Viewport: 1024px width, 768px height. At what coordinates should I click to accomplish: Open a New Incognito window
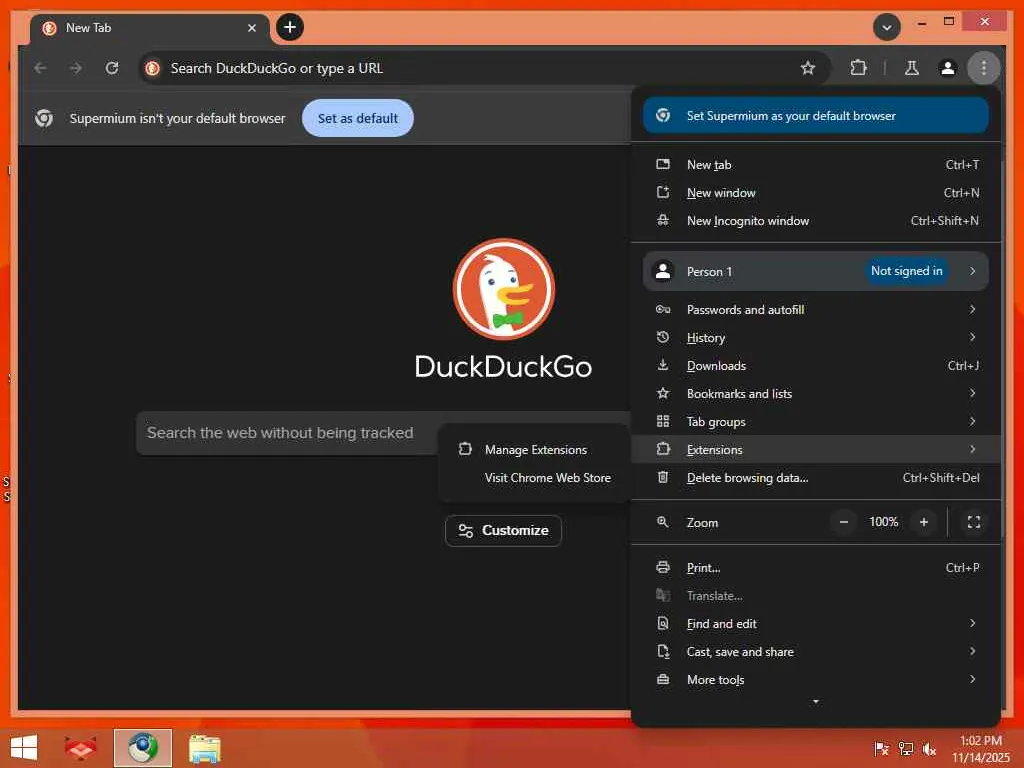click(x=816, y=221)
